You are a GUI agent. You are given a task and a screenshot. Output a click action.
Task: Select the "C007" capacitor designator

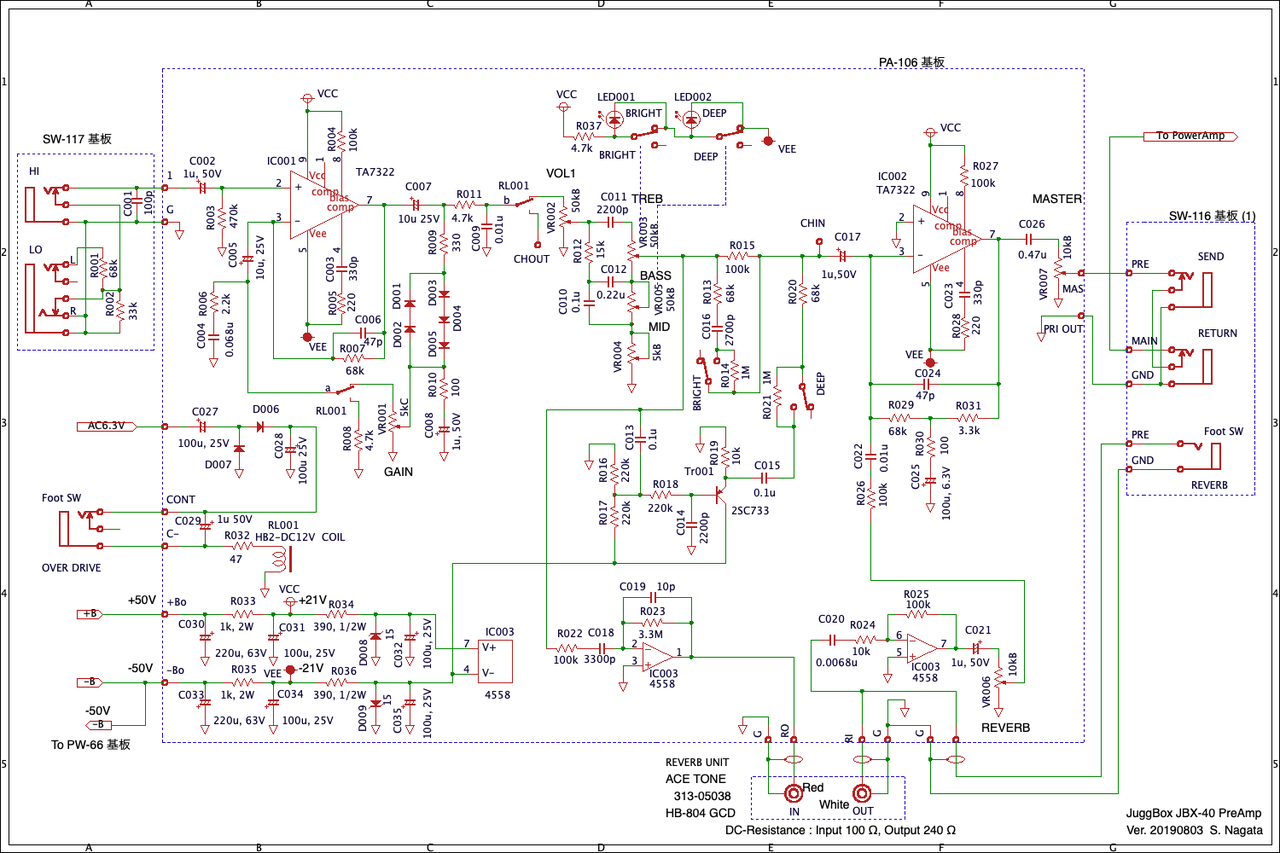pos(418,187)
